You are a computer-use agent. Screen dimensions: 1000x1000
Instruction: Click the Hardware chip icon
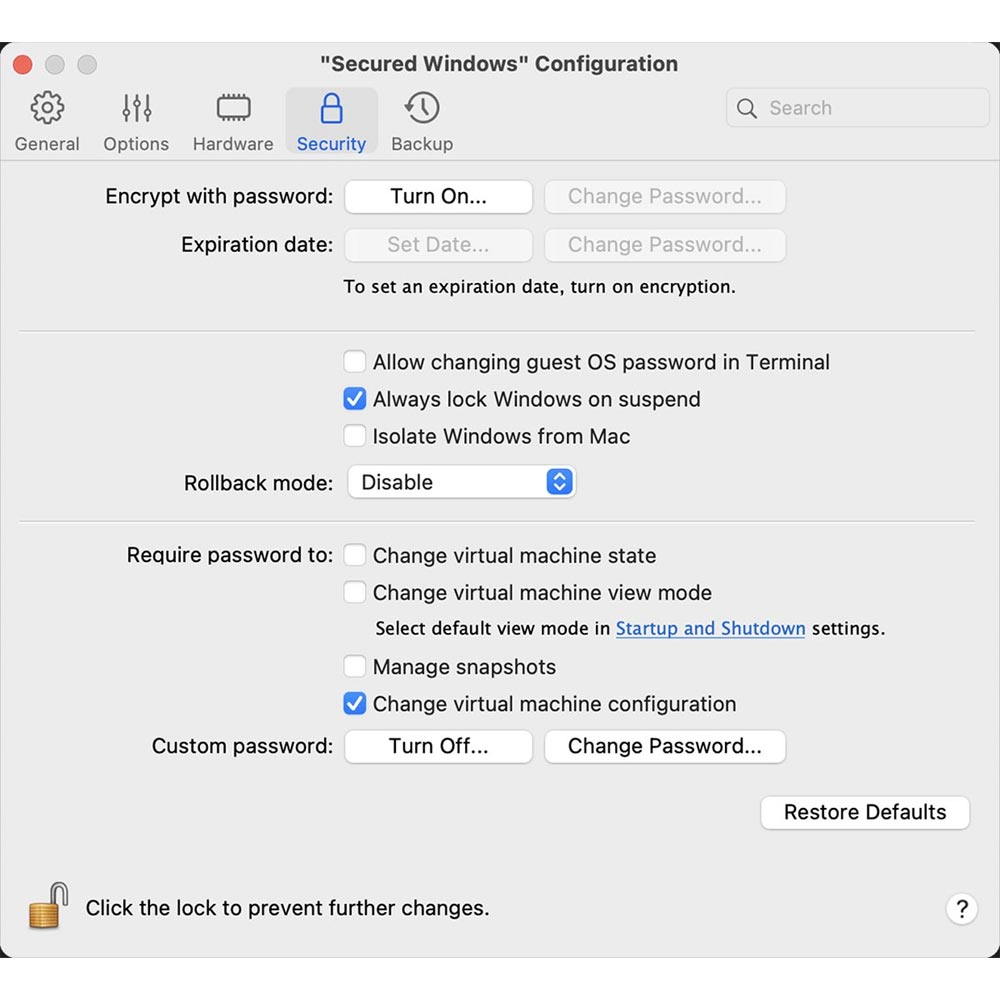coord(232,108)
